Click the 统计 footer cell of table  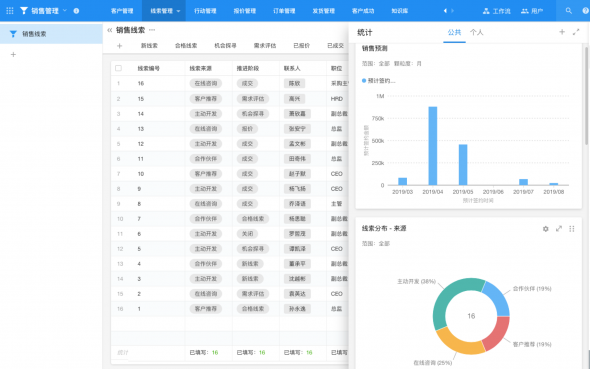click(123, 352)
